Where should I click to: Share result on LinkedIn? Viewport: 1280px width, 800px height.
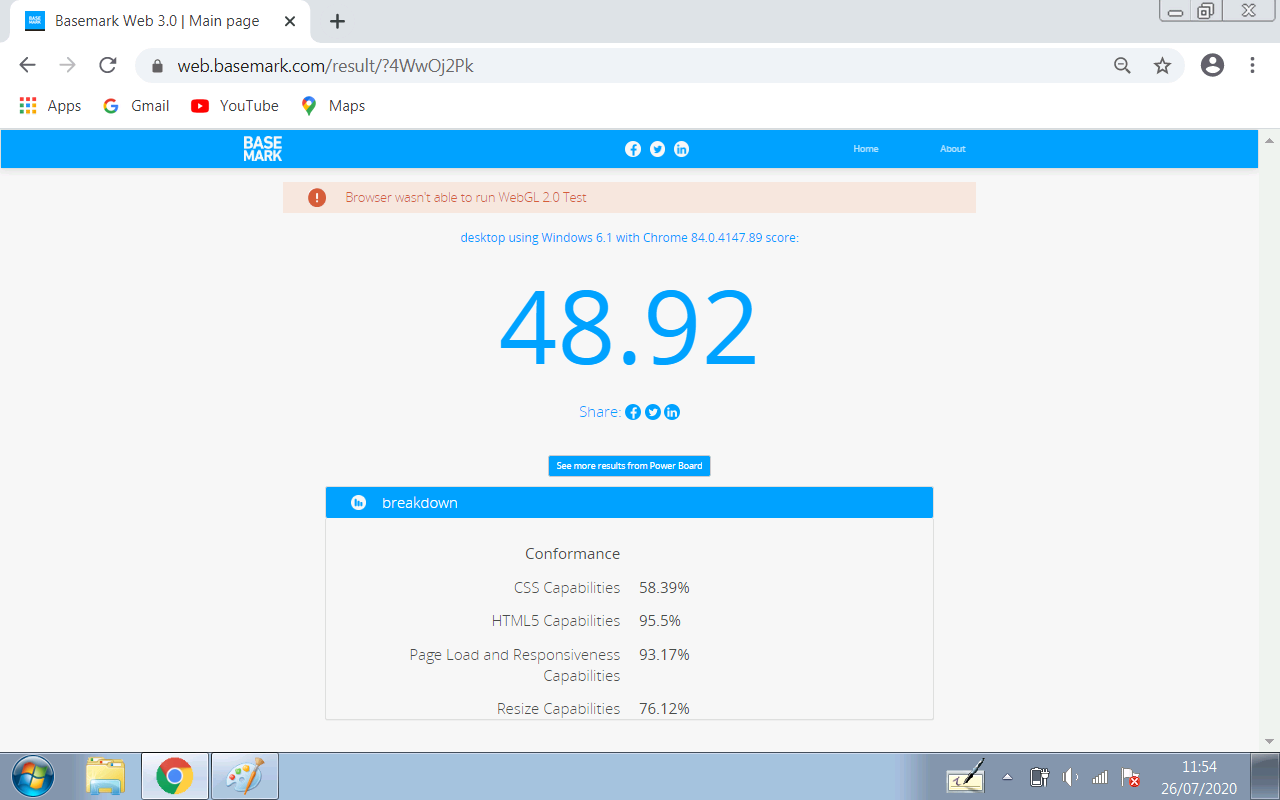pos(671,411)
